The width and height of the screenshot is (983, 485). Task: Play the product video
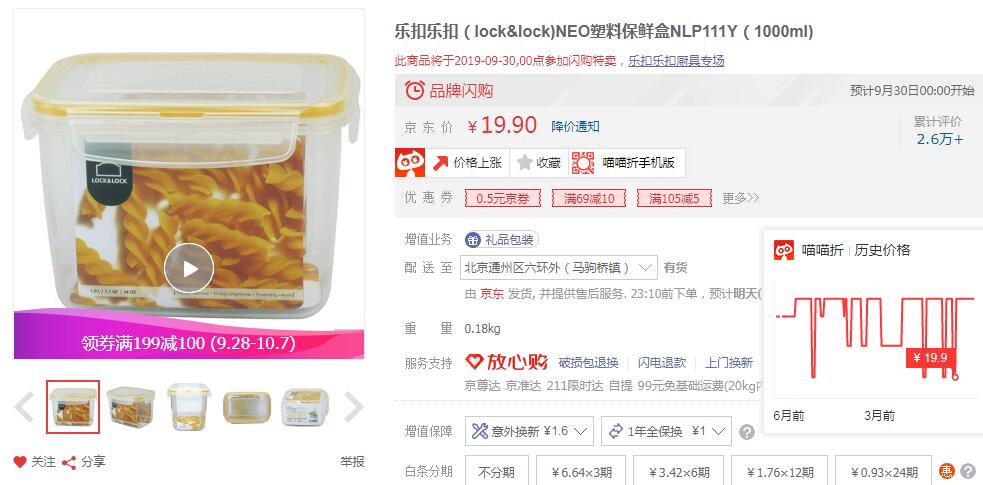coord(189,268)
